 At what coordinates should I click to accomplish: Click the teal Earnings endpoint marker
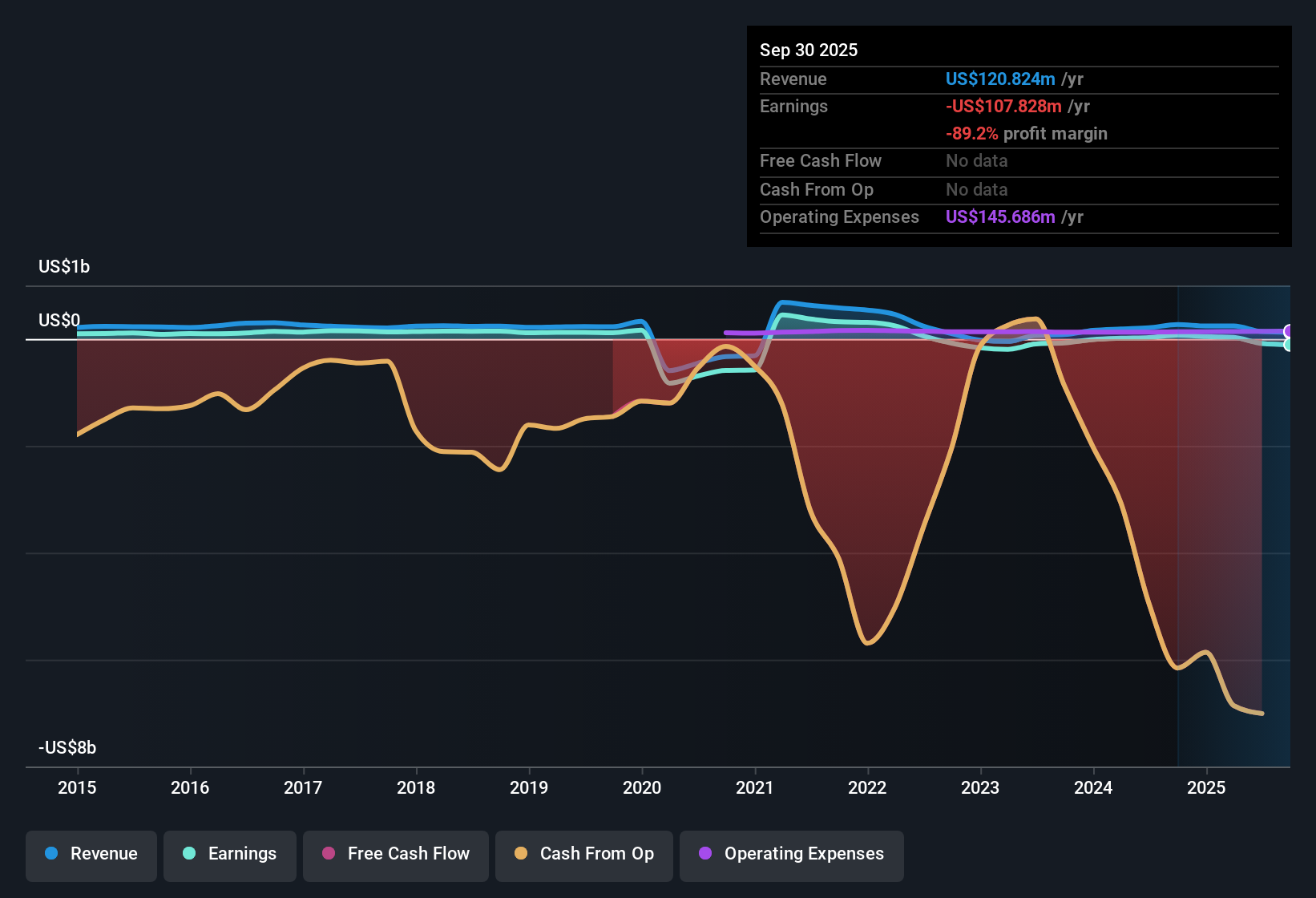tap(1290, 346)
